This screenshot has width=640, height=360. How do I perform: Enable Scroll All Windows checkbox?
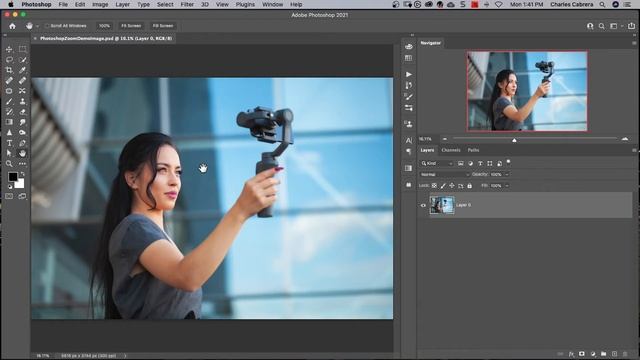47,26
